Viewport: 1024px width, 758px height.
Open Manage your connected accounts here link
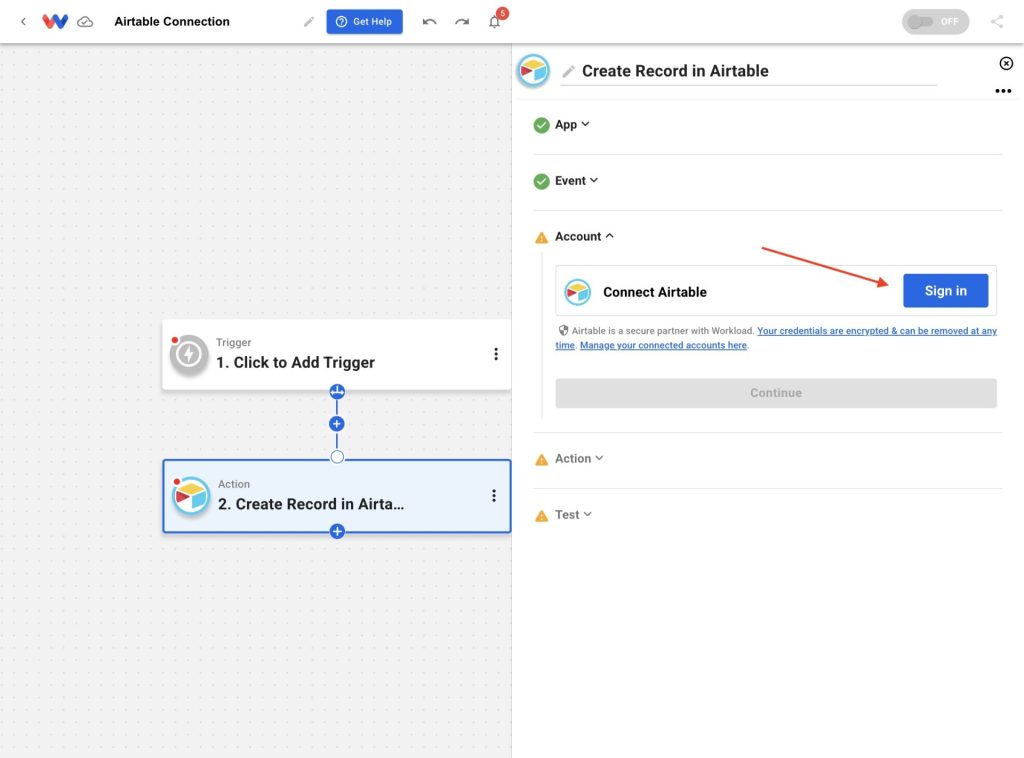[x=663, y=345]
